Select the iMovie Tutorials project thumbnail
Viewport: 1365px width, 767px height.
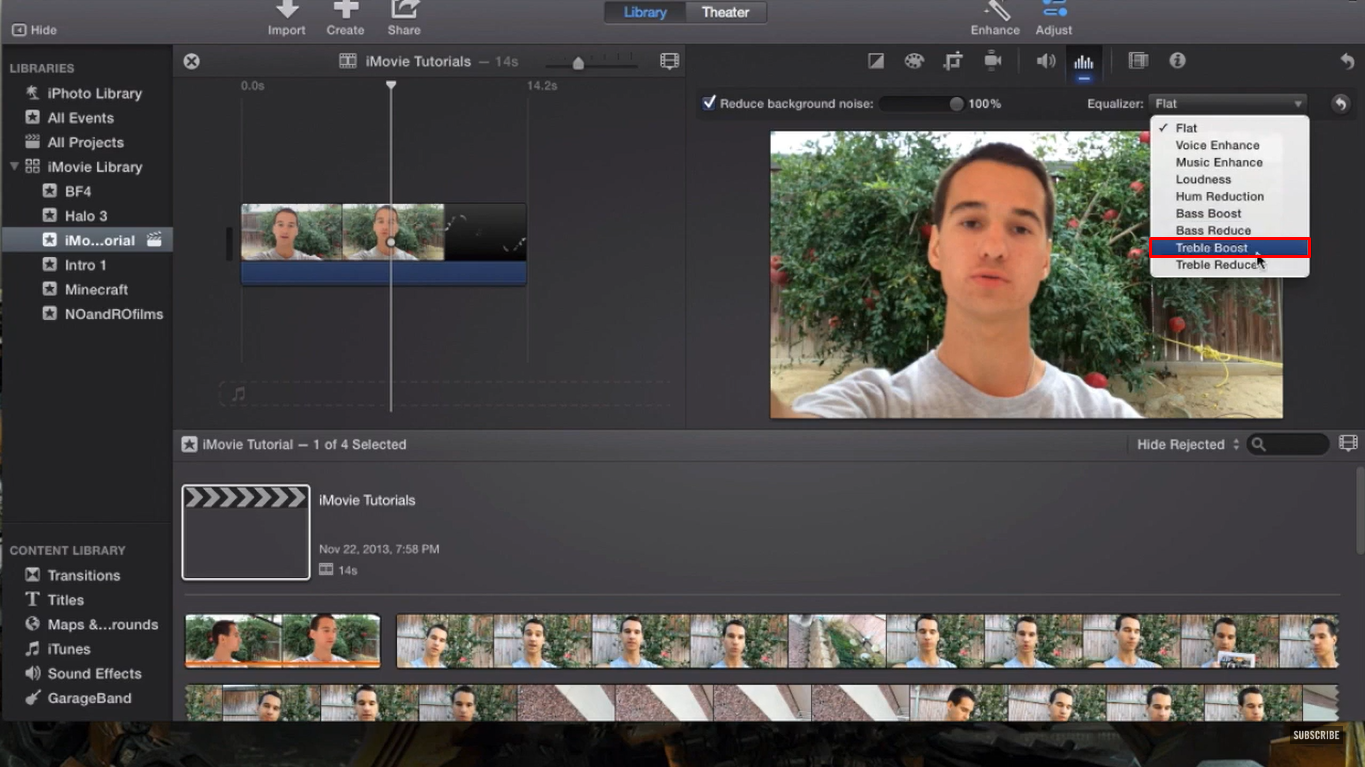(x=246, y=532)
